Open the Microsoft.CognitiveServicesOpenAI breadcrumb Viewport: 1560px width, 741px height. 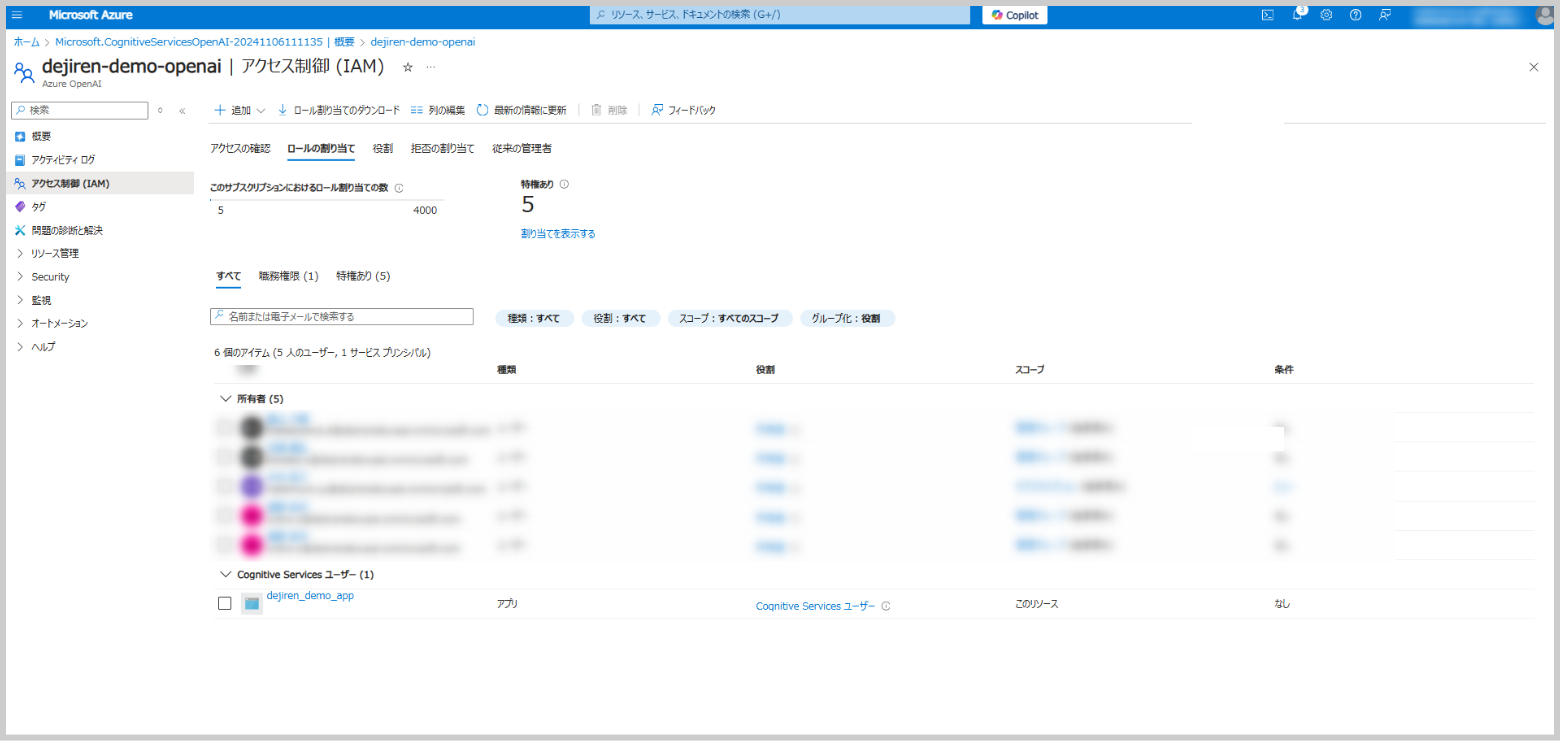click(x=204, y=42)
